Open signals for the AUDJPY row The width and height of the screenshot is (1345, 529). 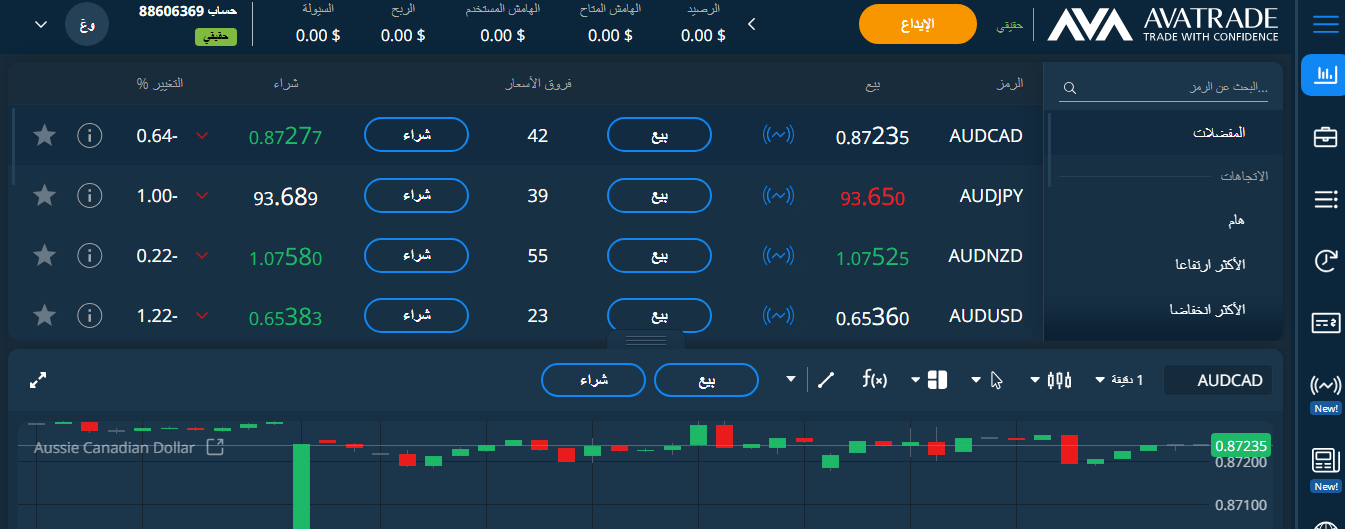[x=779, y=196]
